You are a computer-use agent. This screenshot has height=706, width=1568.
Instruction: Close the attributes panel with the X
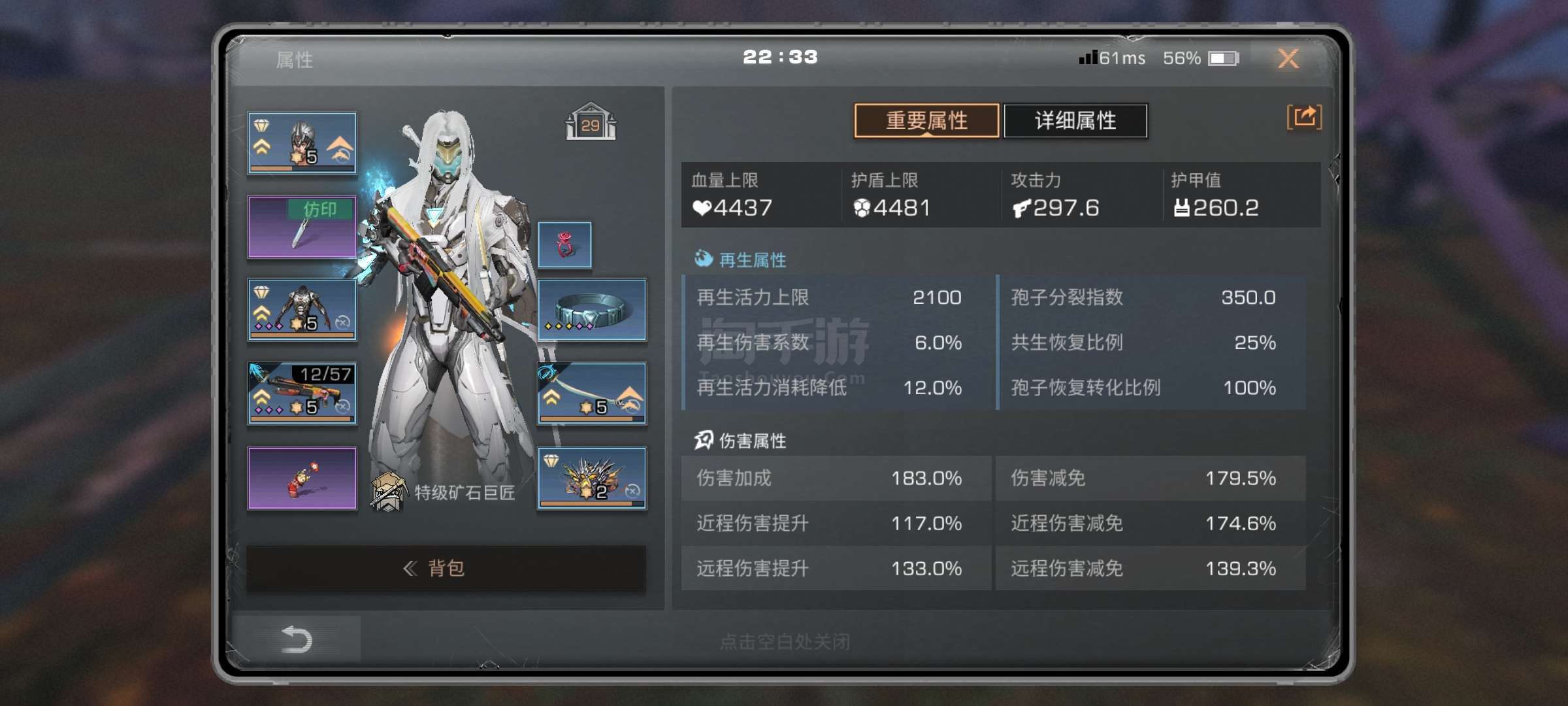(1288, 59)
